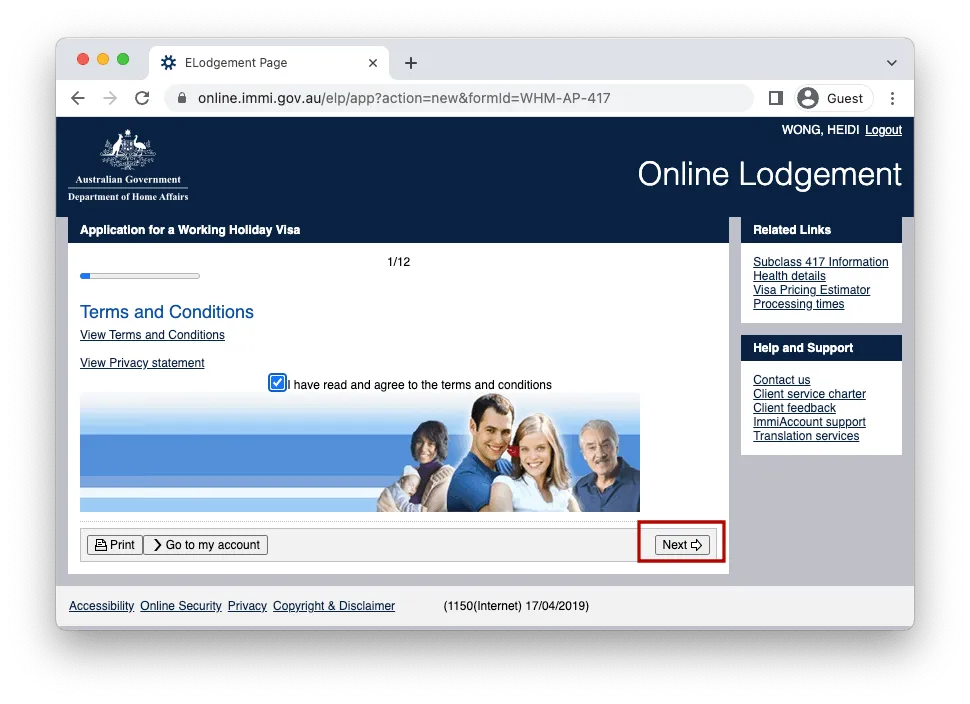
Task: Open View Terms and Conditions link
Action: tap(152, 335)
